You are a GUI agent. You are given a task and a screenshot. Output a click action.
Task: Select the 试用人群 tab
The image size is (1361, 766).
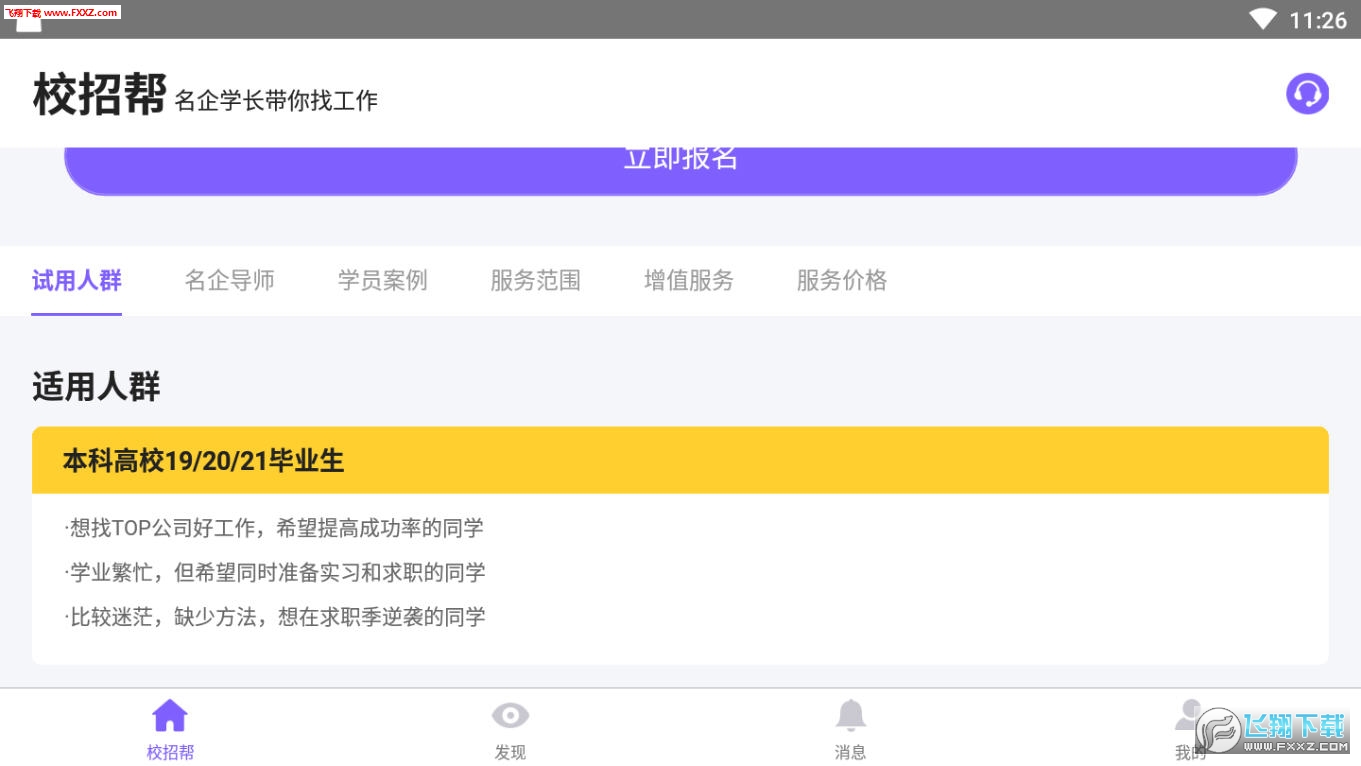pos(77,281)
